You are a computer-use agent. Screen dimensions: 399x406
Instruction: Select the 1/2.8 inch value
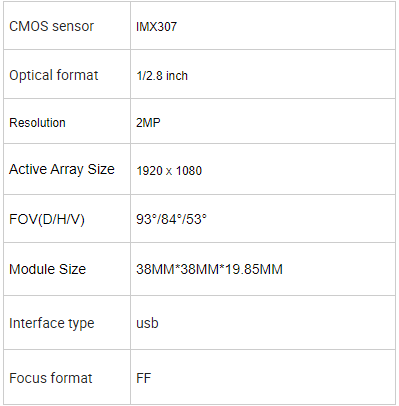pyautogui.click(x=162, y=76)
